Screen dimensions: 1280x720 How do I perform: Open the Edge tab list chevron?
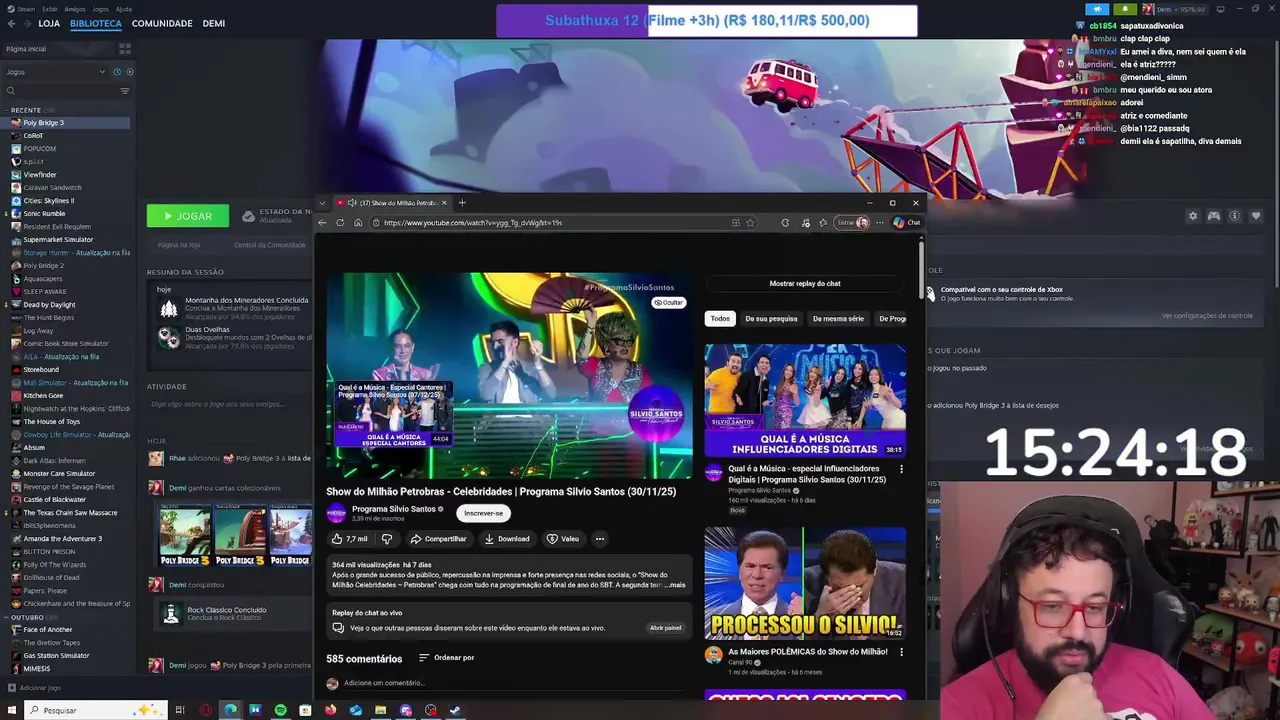point(322,203)
